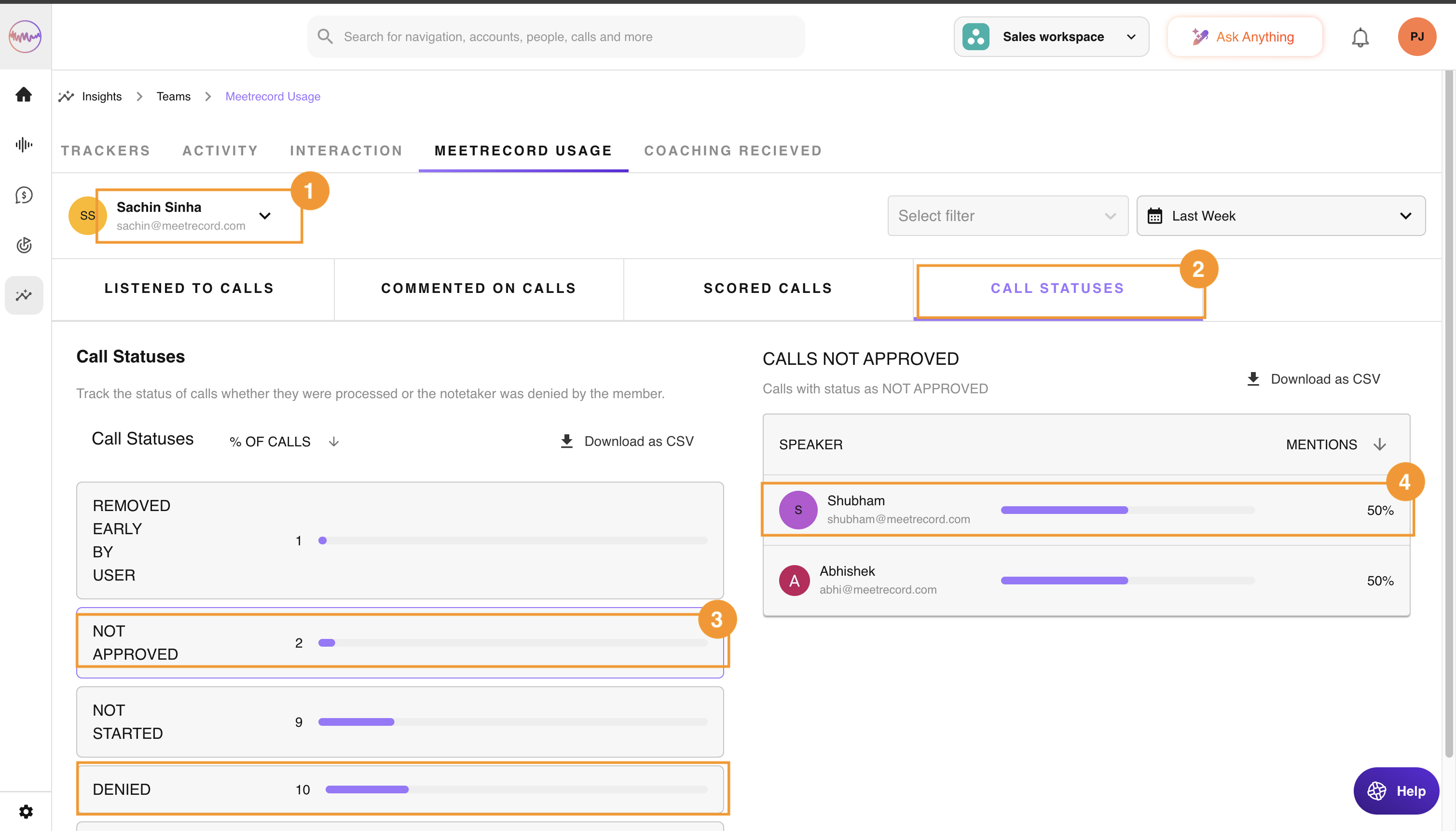Toggle sort by % of Calls
Screen dimensions: 1456x831
point(334,442)
